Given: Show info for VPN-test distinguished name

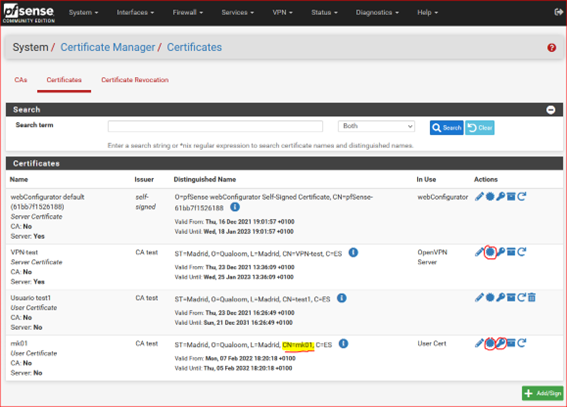Looking at the screenshot, I should (x=353, y=253).
